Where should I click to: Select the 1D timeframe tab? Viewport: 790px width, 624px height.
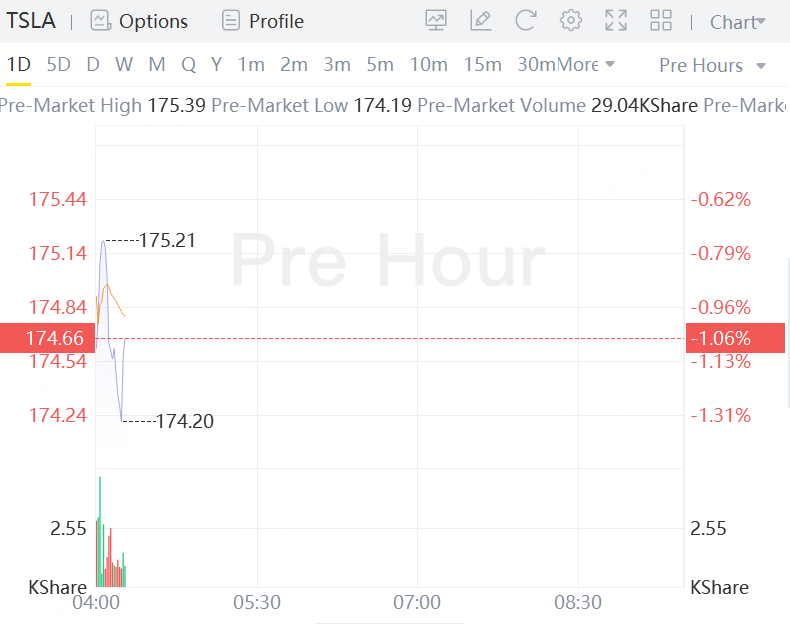pyautogui.click(x=19, y=65)
